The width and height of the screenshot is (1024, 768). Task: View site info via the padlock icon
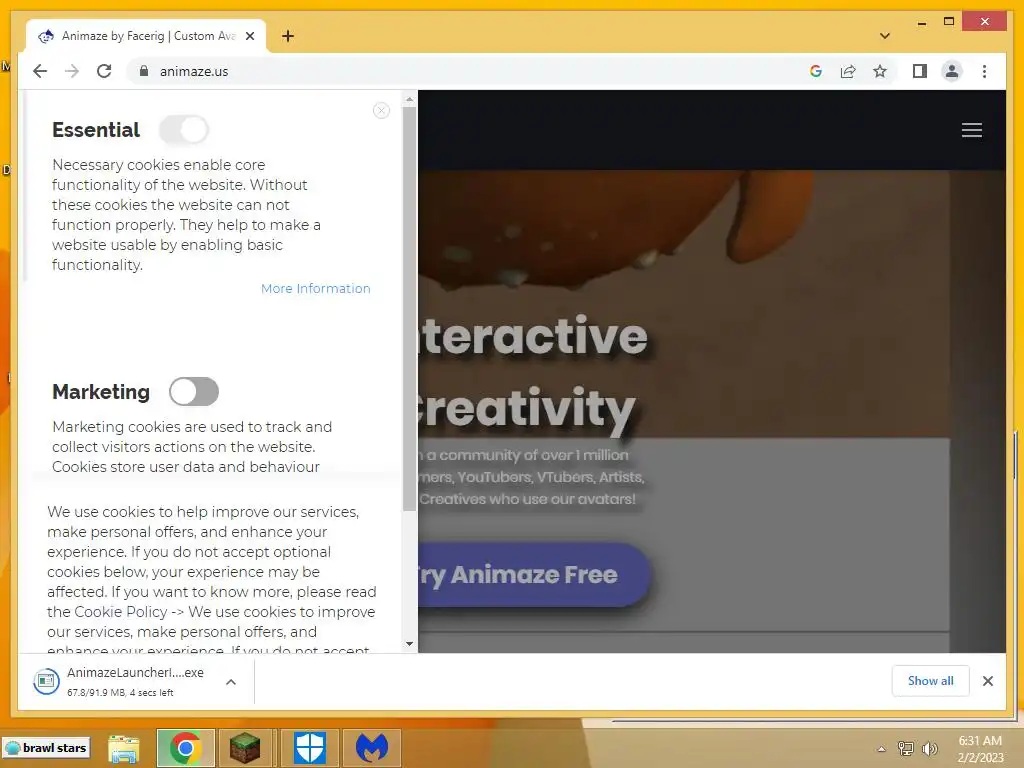tap(144, 71)
